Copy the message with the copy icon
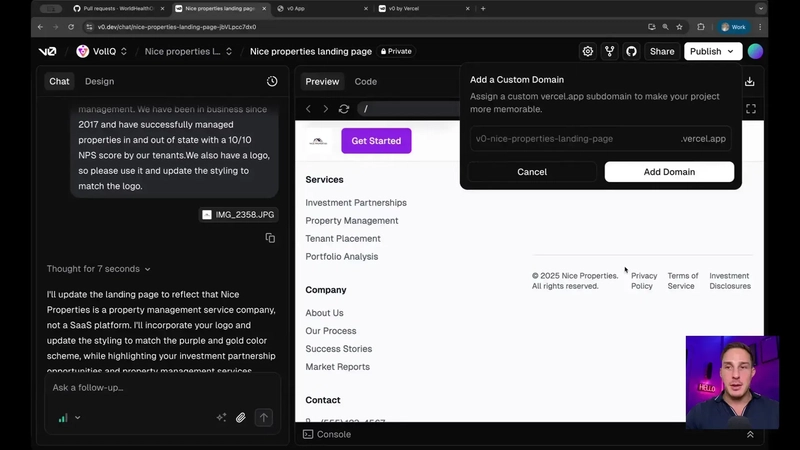 point(270,238)
